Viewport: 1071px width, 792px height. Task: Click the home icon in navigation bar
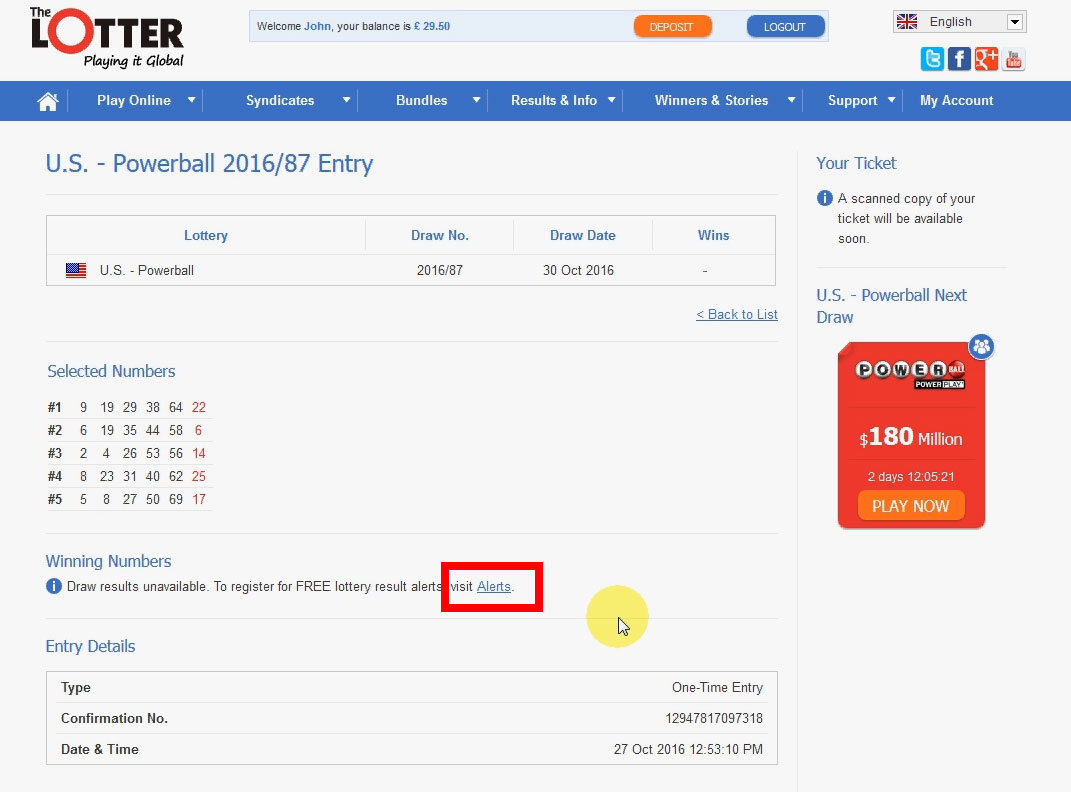tap(47, 101)
